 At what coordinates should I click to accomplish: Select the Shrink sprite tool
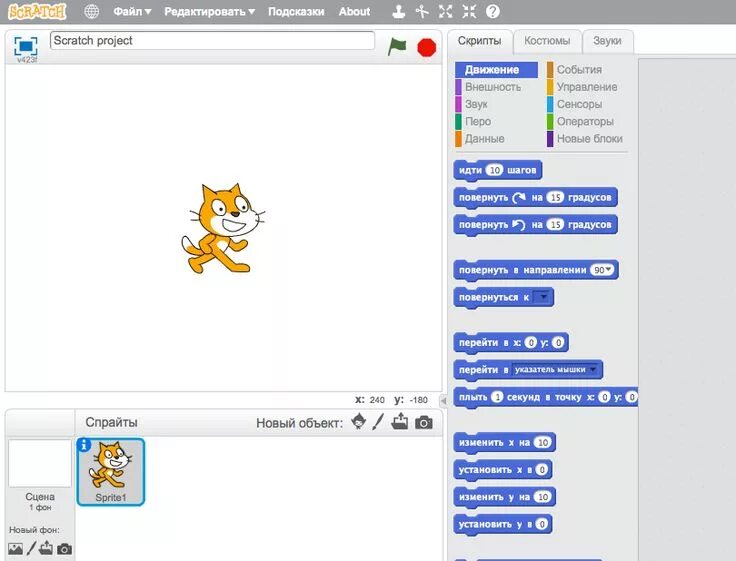tap(469, 11)
